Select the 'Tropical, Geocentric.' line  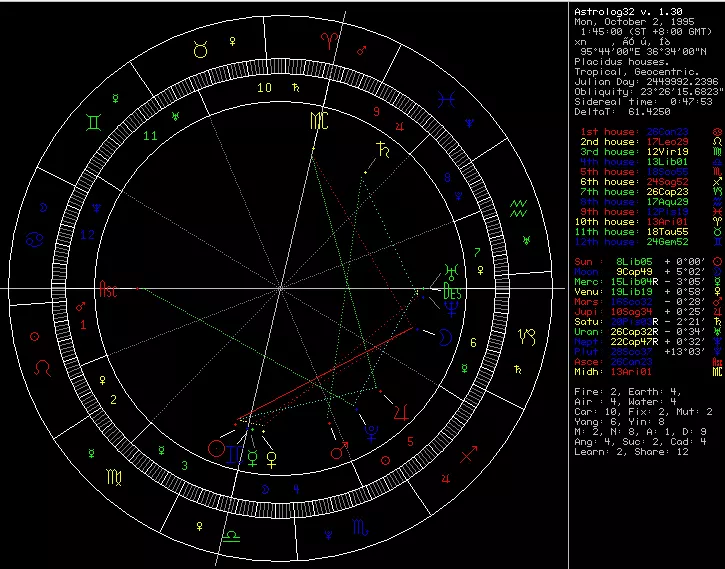click(x=637, y=72)
